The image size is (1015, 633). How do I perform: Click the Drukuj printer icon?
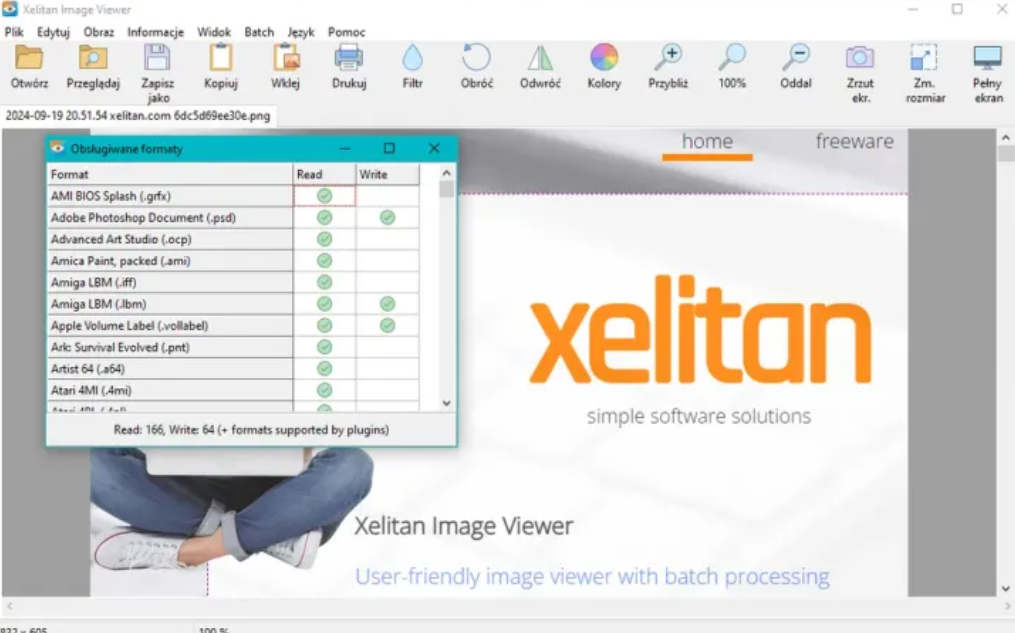tap(349, 58)
